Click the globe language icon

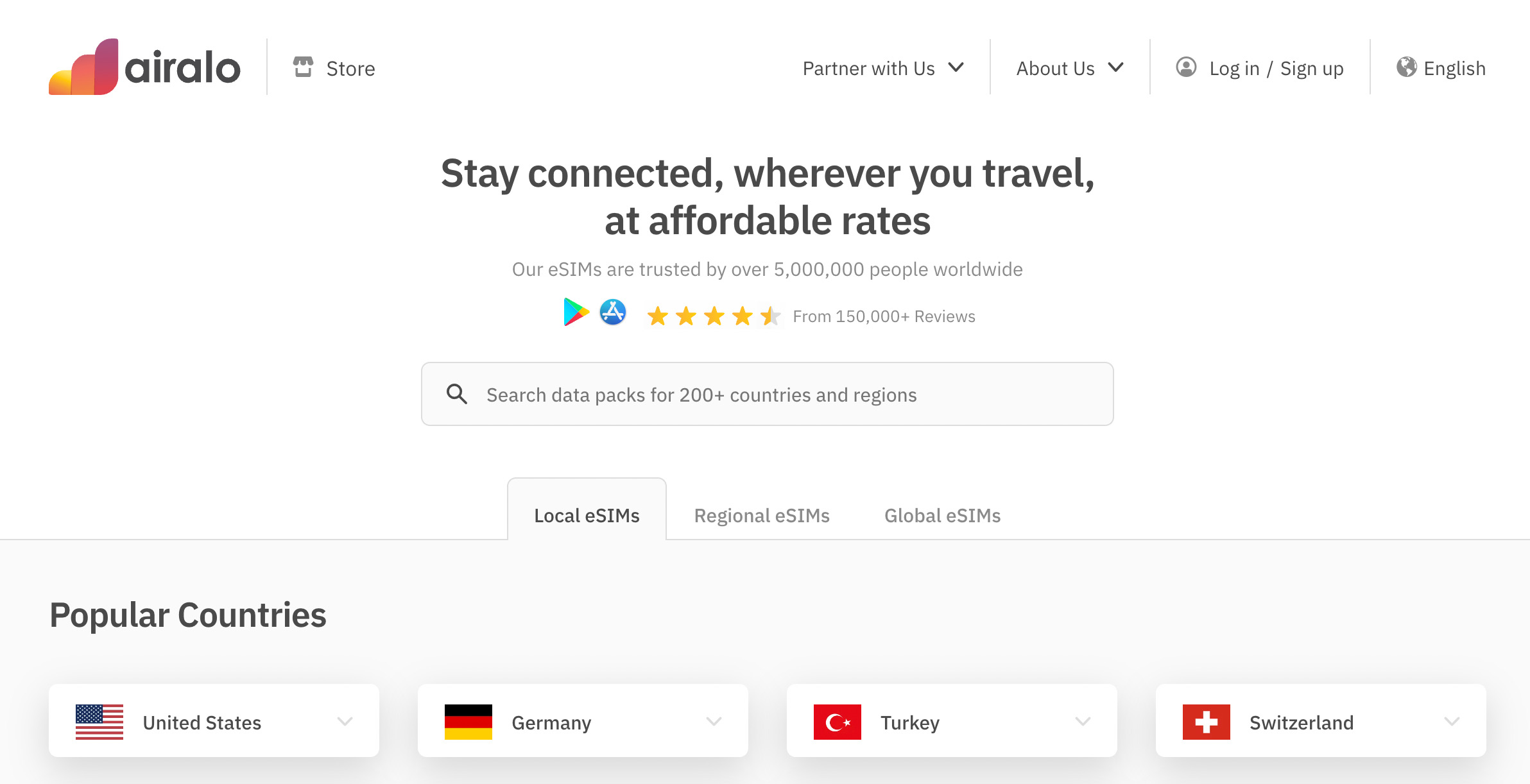point(1406,67)
